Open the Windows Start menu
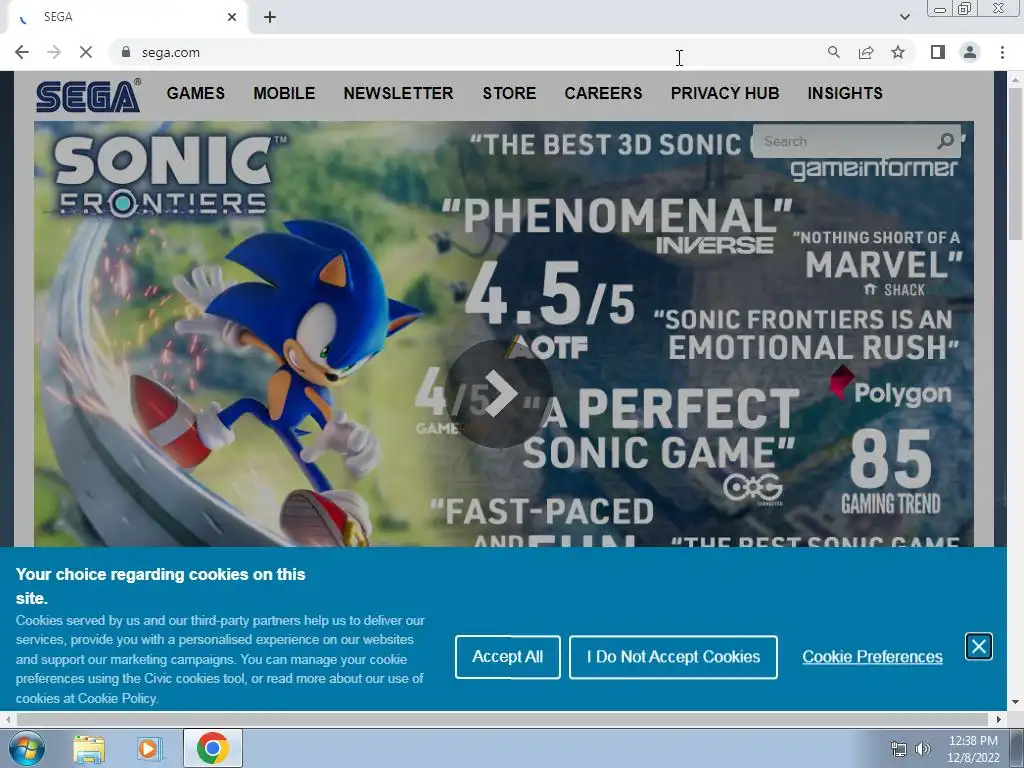 pos(26,748)
